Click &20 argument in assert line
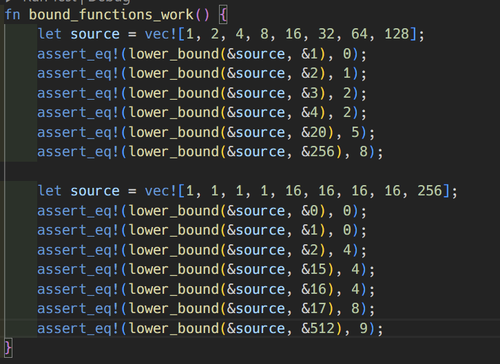Screen dimensions: 500x364 click(x=314, y=132)
